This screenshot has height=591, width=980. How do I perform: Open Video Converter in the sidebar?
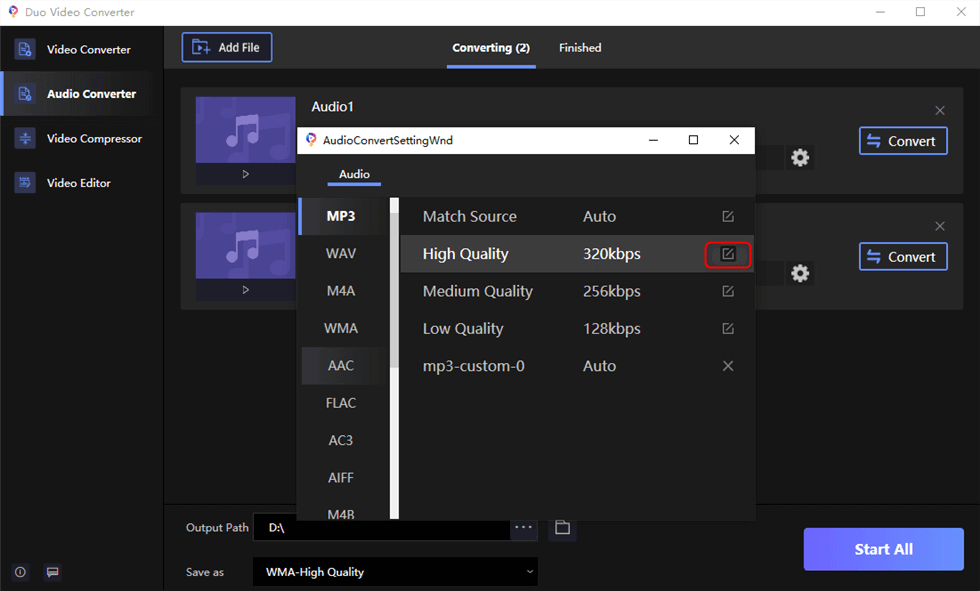[82, 49]
